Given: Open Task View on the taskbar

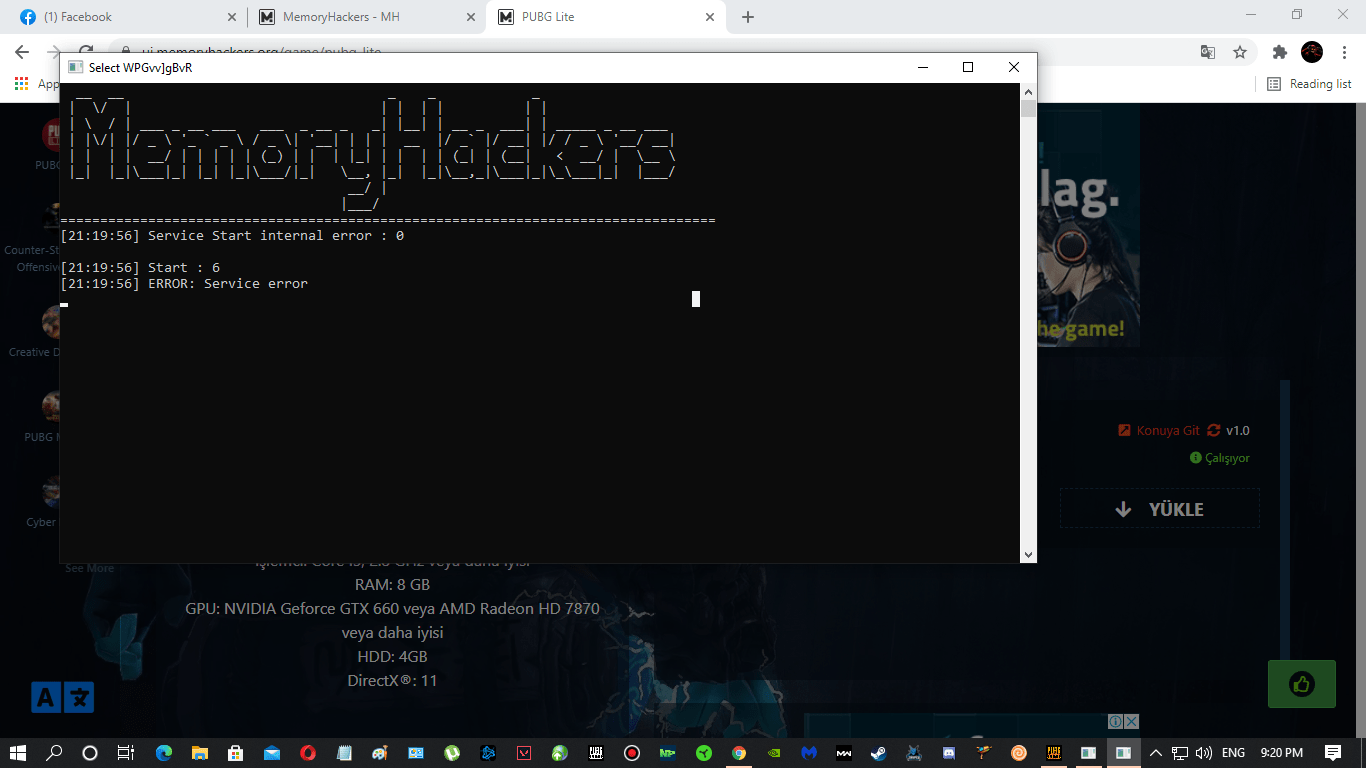Looking at the screenshot, I should pos(126,753).
